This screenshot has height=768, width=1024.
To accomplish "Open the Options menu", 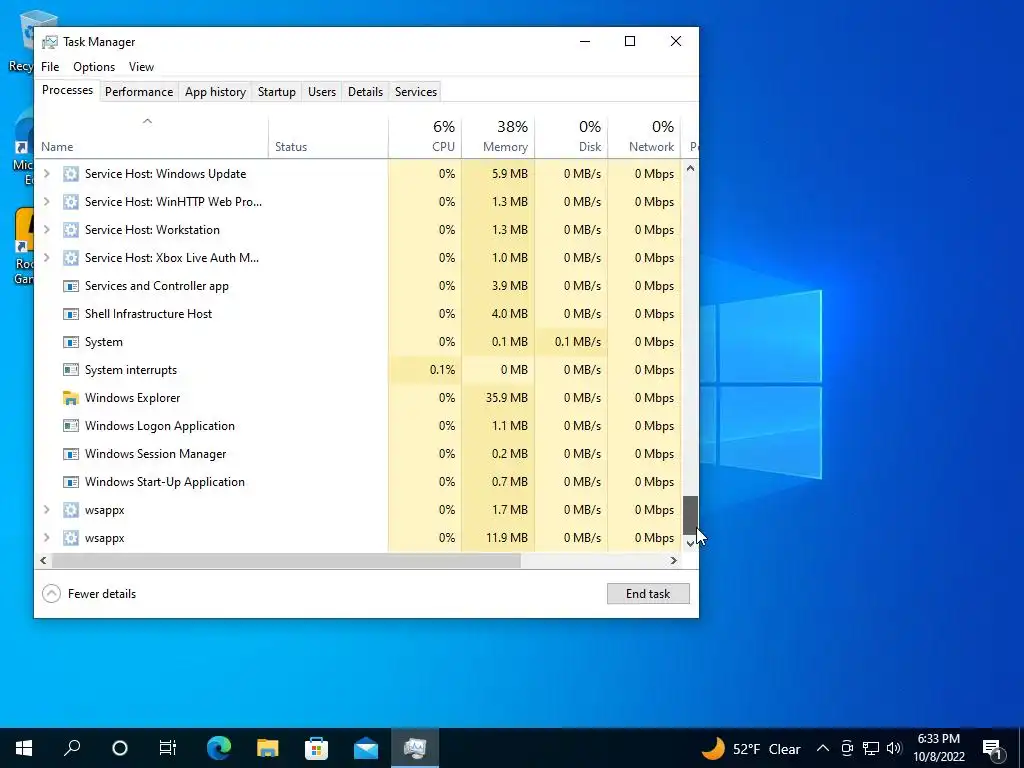I will (x=94, y=67).
